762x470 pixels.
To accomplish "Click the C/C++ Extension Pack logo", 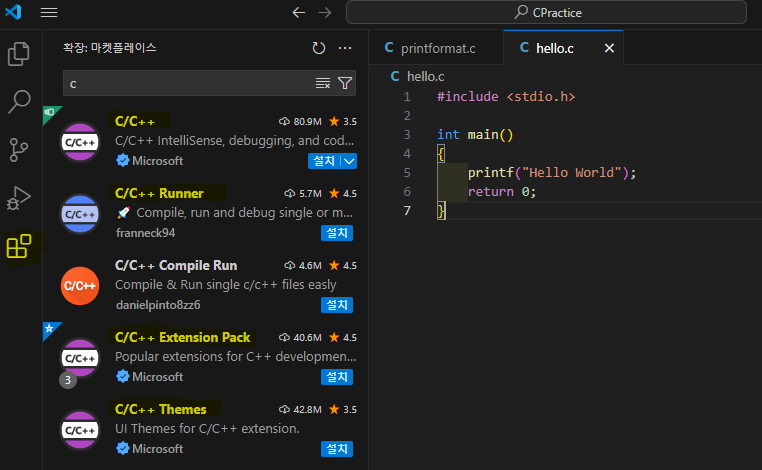I will 80,358.
